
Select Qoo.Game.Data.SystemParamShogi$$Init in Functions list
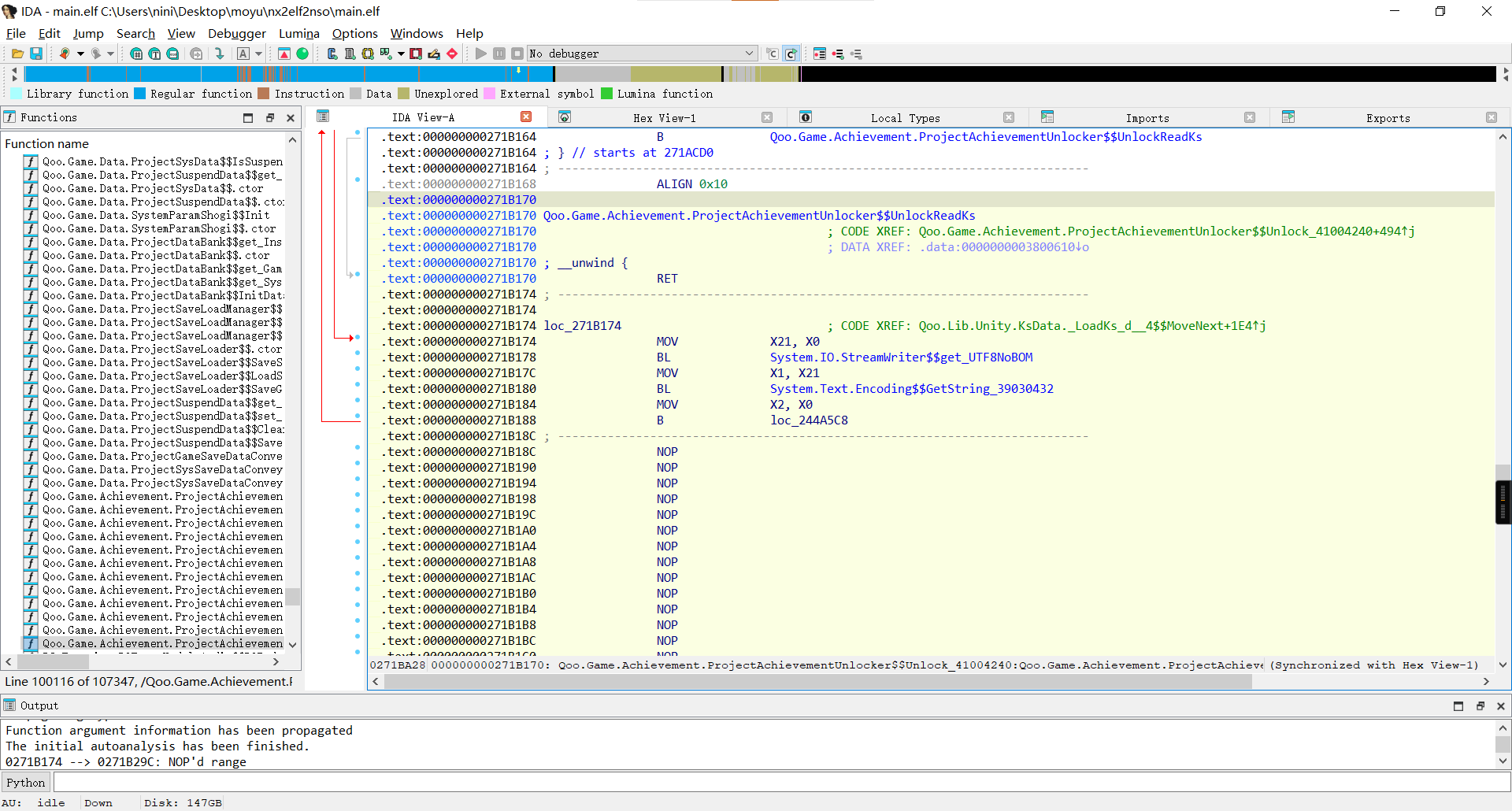[156, 215]
